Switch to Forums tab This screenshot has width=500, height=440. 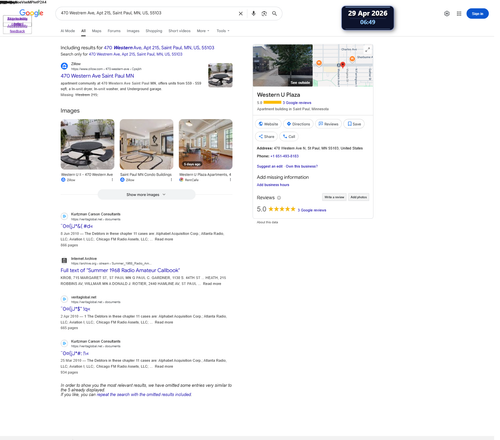[114, 31]
